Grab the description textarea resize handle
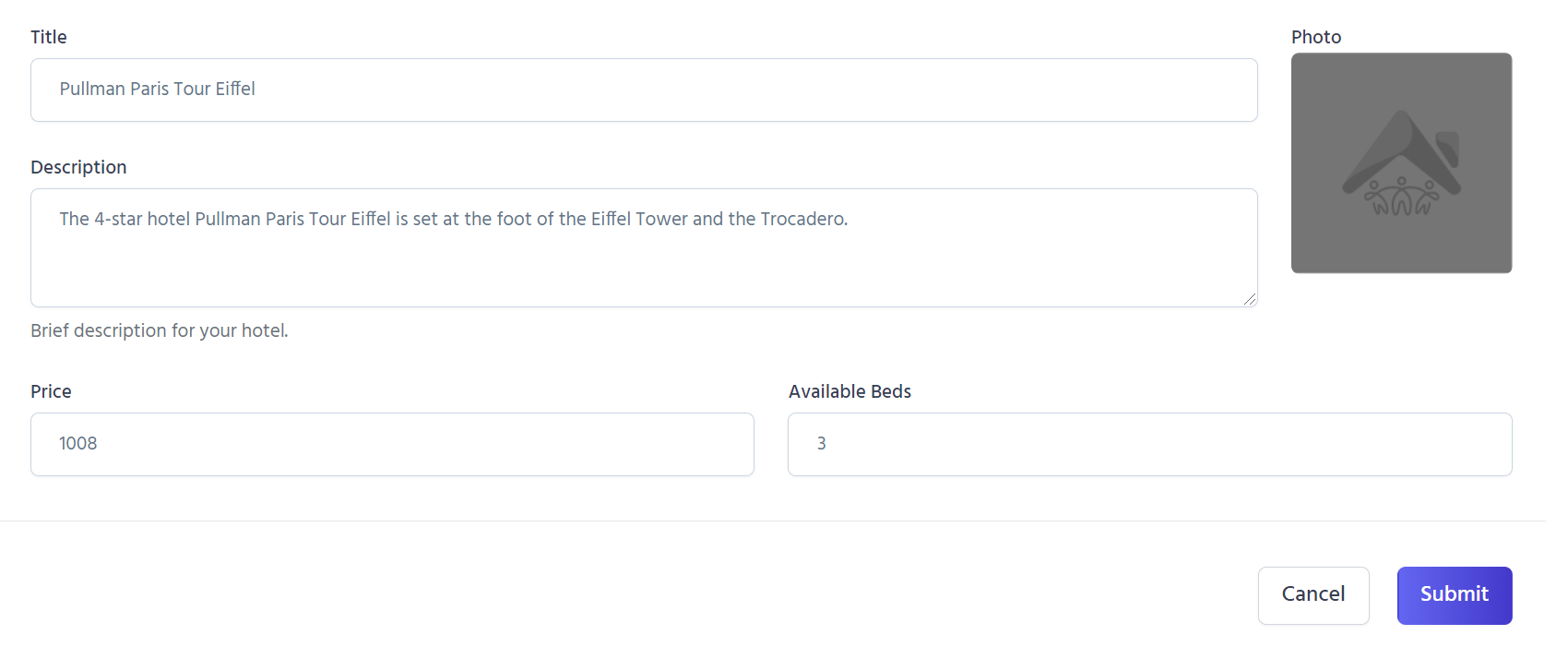1568x647 pixels. pyautogui.click(x=1249, y=298)
